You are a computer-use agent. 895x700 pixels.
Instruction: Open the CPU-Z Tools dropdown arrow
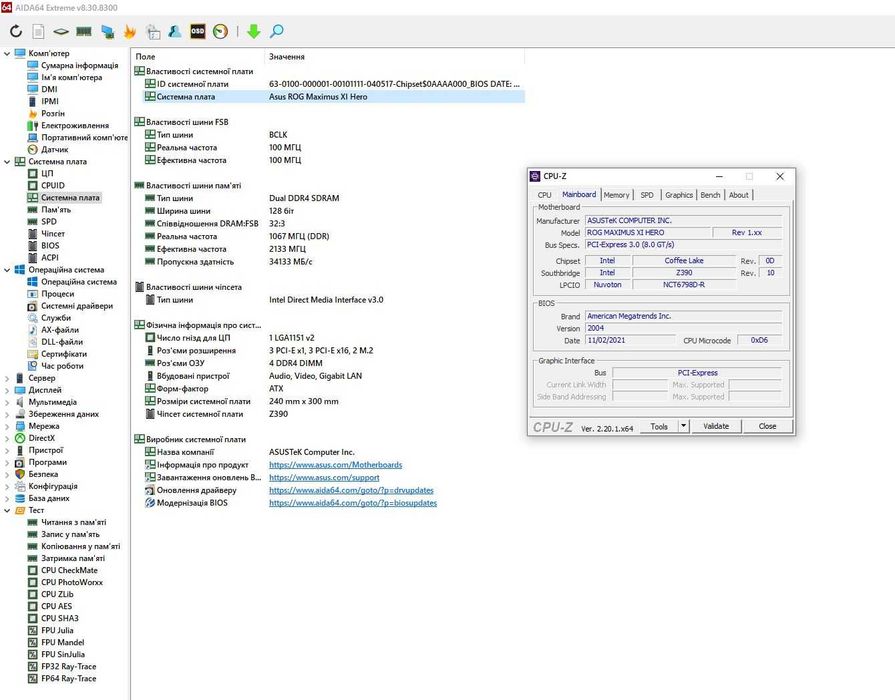(684, 426)
